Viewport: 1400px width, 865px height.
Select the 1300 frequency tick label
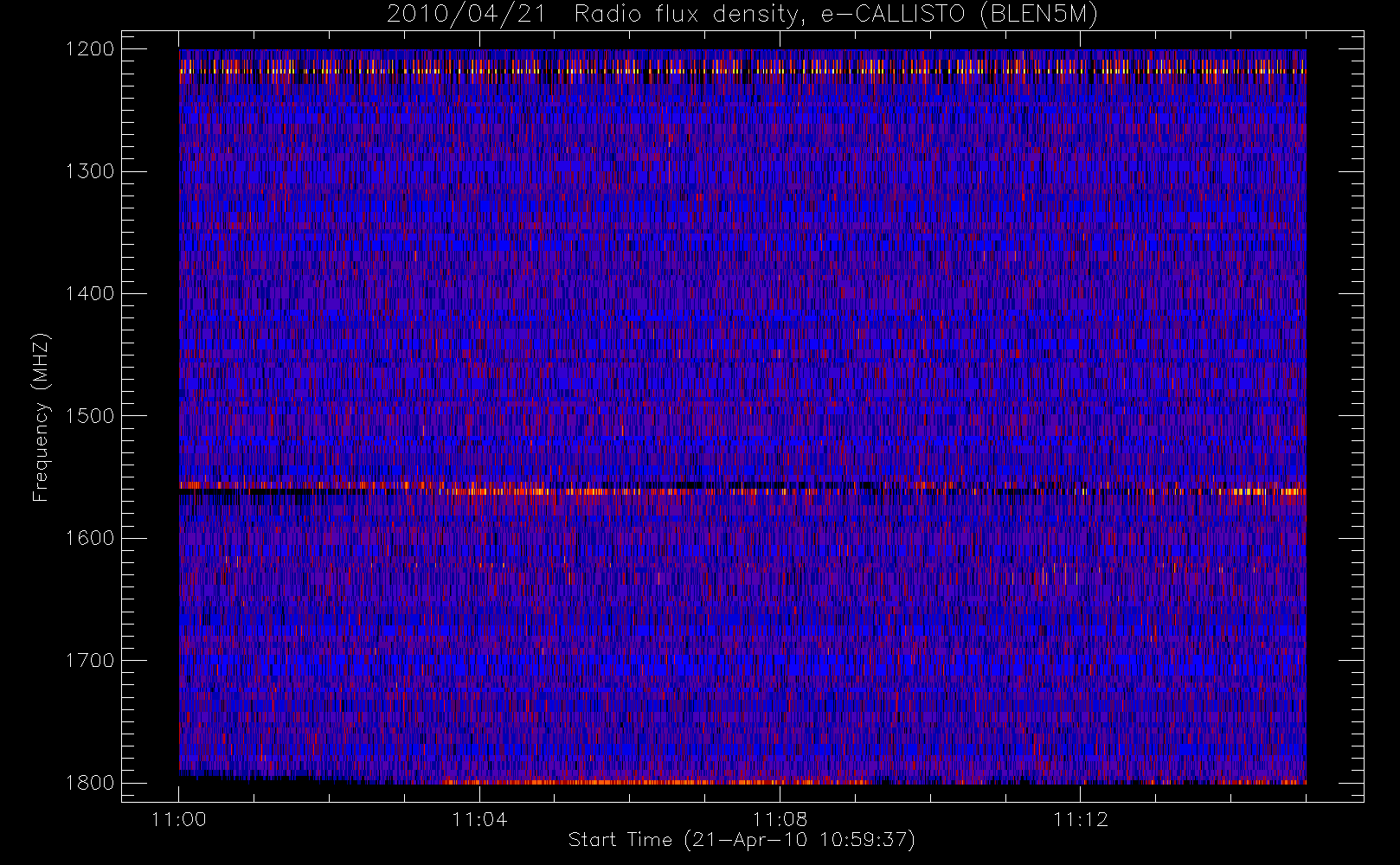(90, 171)
